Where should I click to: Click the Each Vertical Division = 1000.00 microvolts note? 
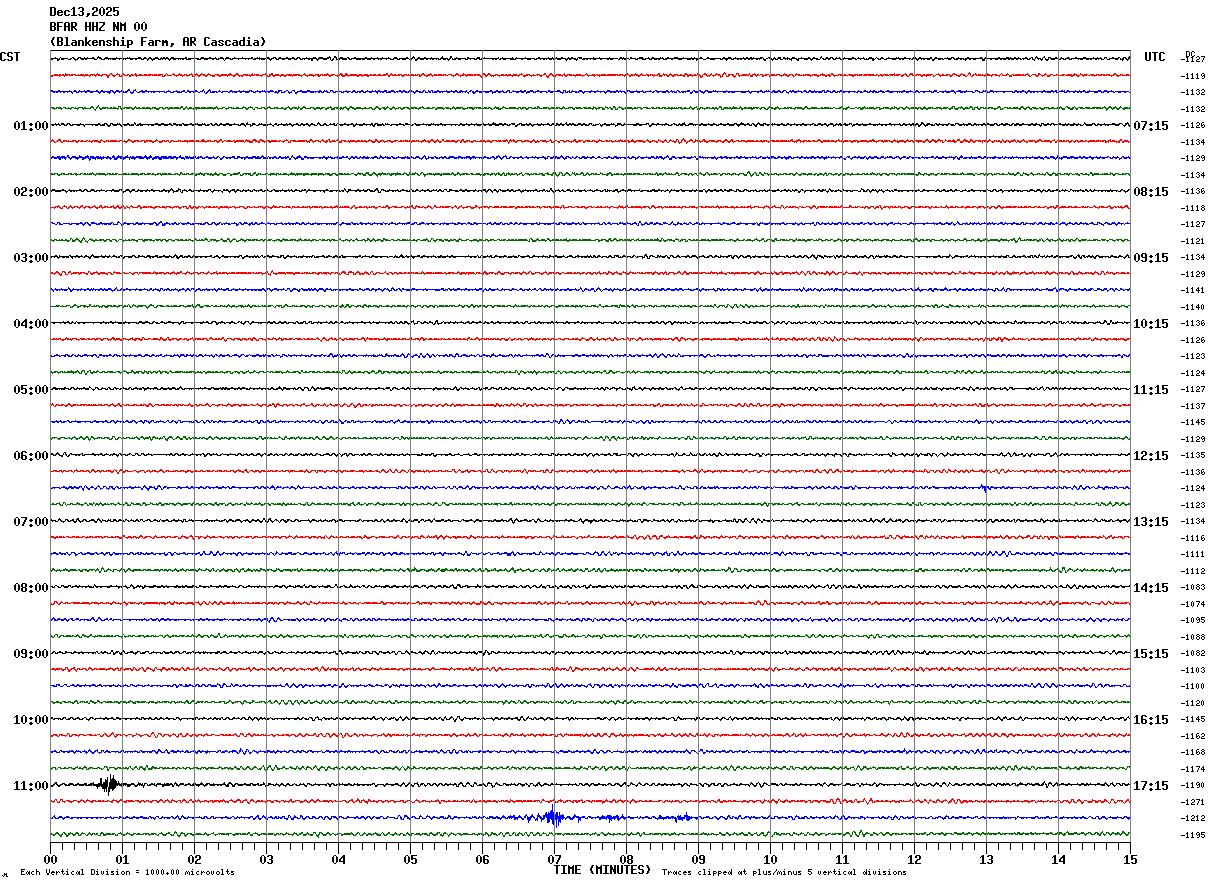(128, 872)
